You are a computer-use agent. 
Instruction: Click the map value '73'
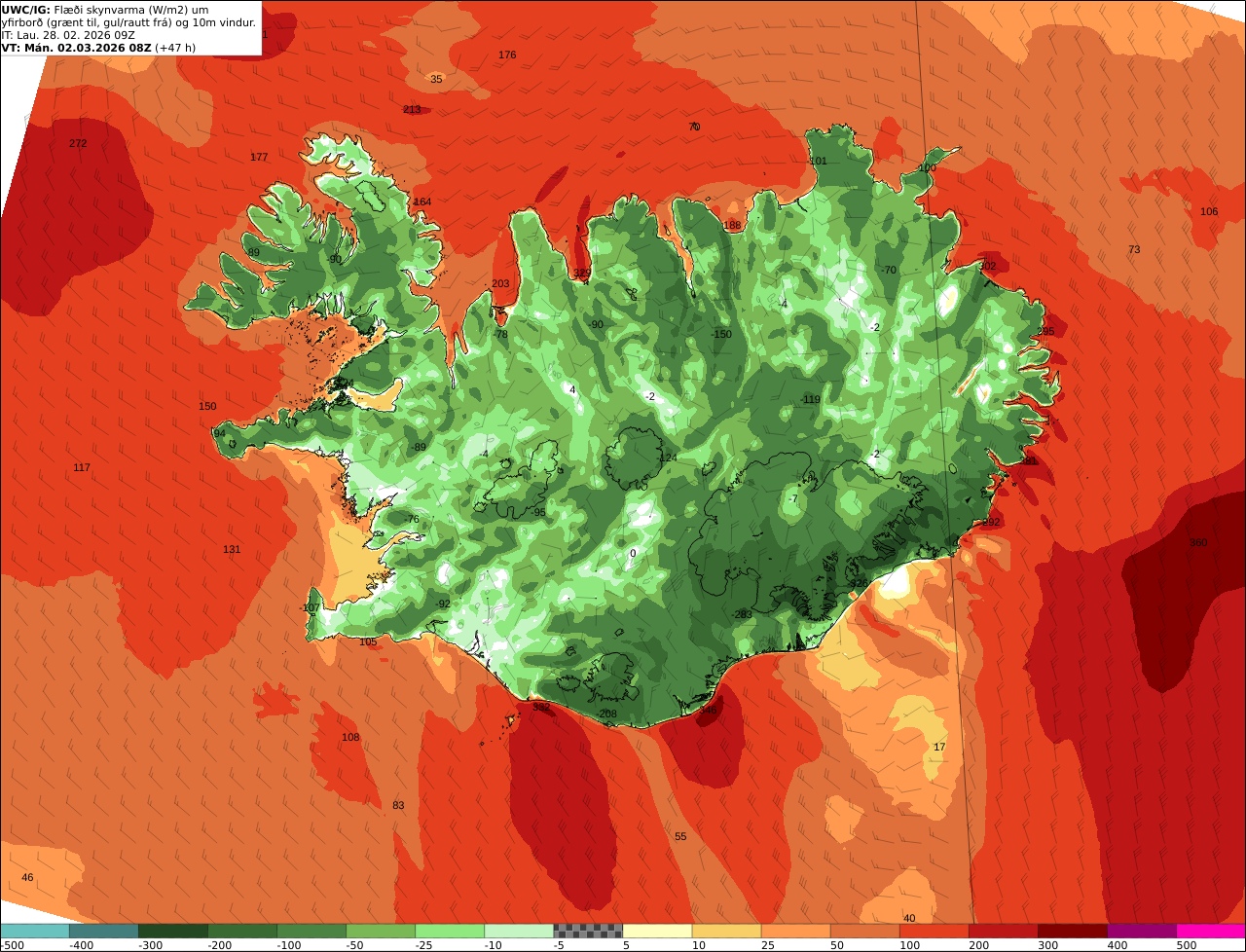(x=1134, y=250)
